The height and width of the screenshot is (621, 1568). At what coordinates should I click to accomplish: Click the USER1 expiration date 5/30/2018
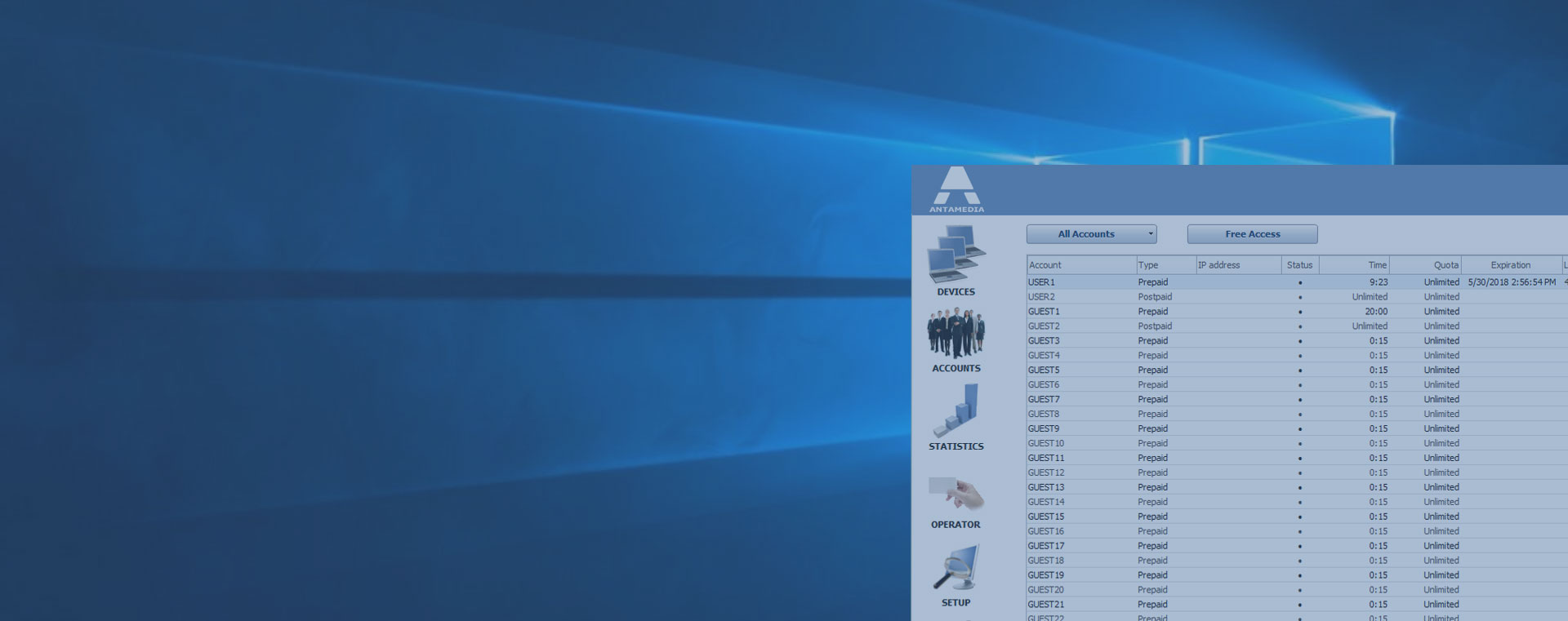tap(1512, 282)
